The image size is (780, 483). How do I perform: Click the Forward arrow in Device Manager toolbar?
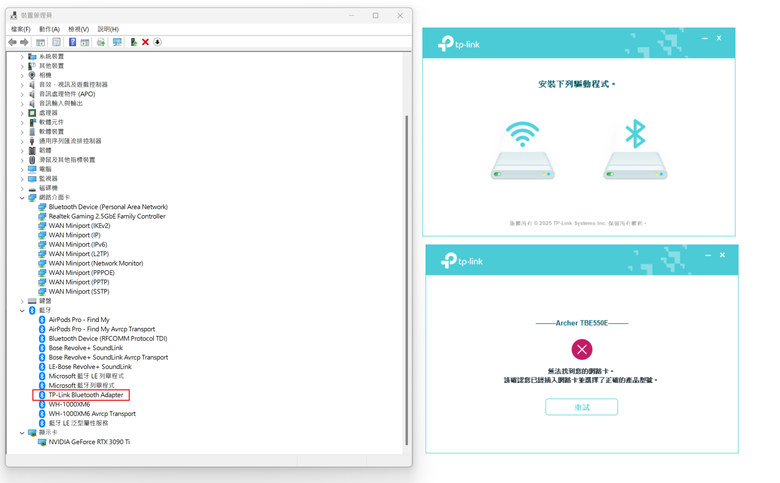click(x=24, y=42)
